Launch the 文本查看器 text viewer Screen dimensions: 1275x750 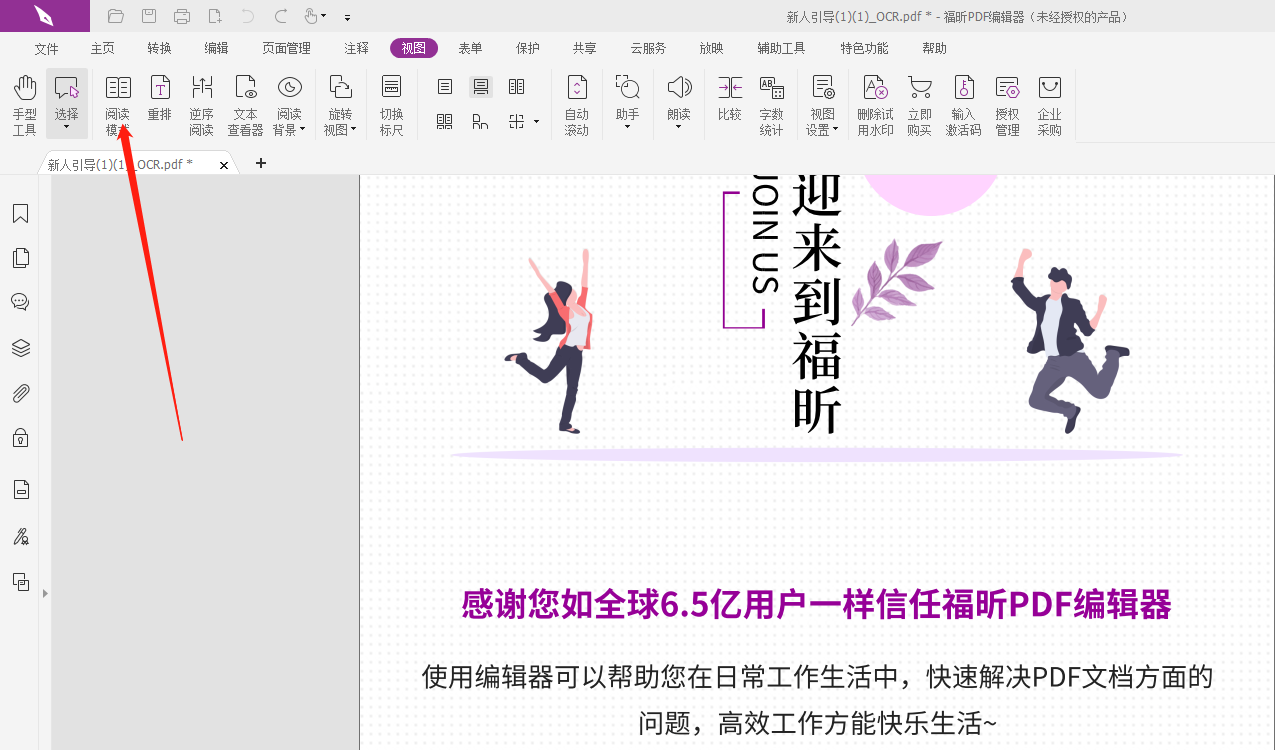coord(245,100)
